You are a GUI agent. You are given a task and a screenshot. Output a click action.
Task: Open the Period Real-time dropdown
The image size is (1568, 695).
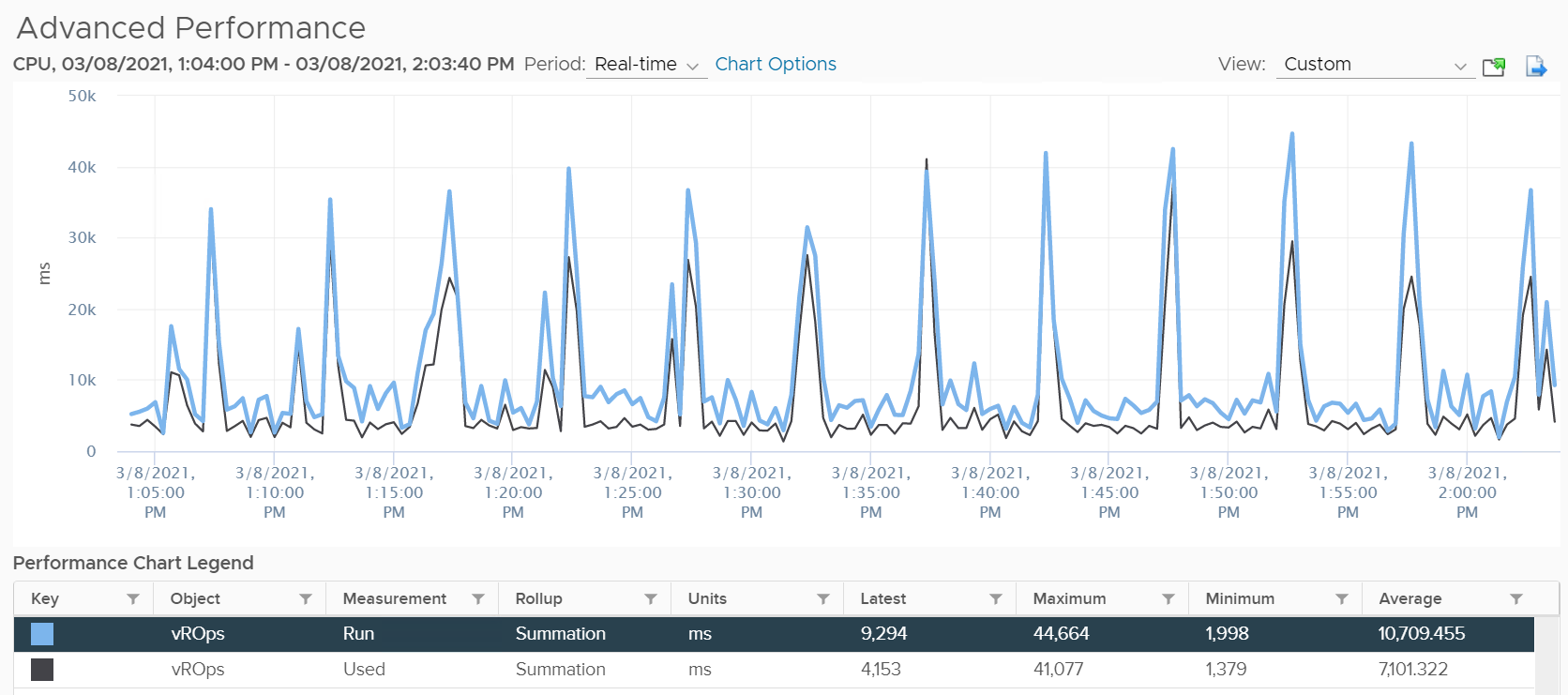pyautogui.click(x=646, y=65)
